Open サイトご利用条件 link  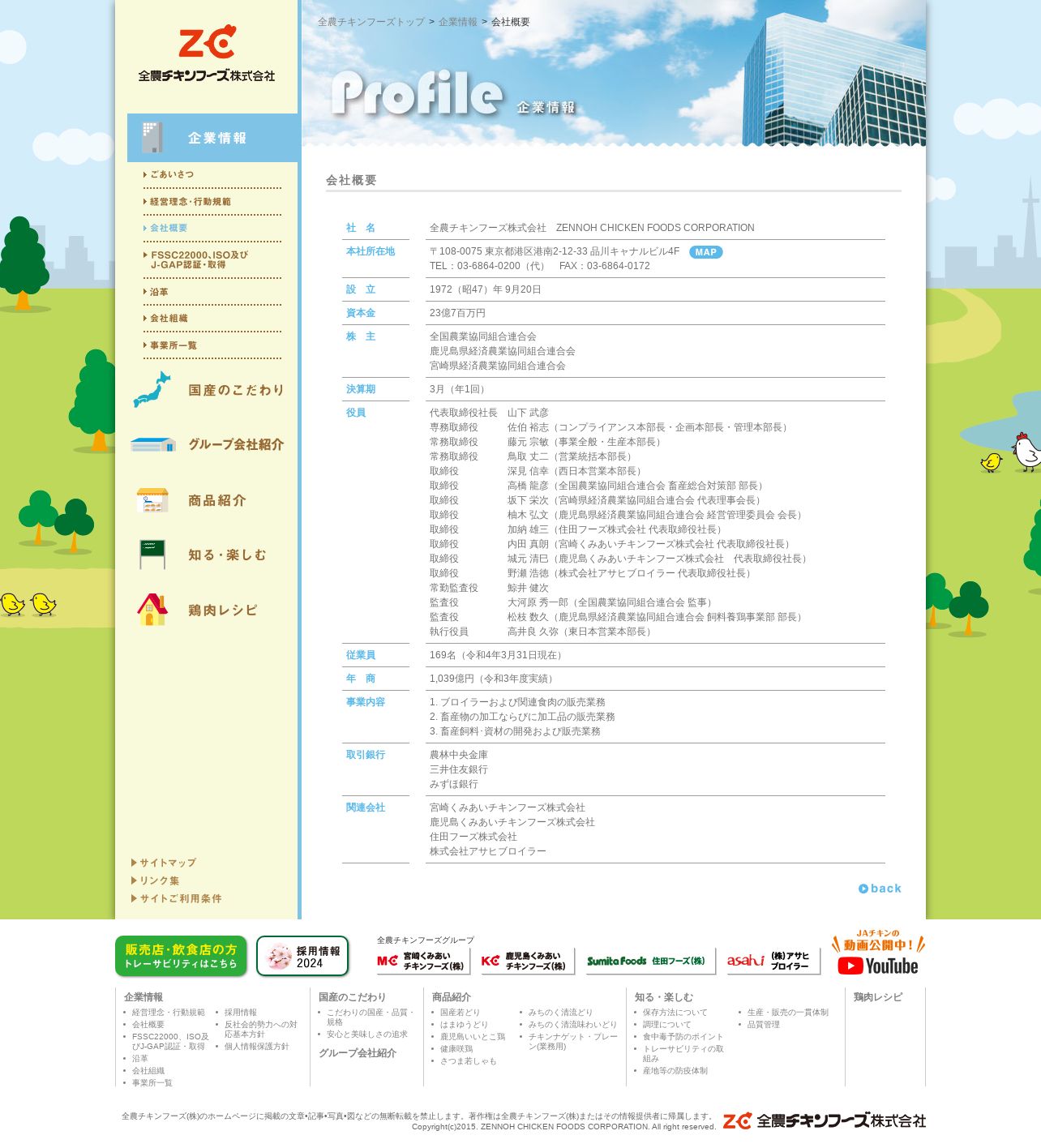tap(177, 898)
